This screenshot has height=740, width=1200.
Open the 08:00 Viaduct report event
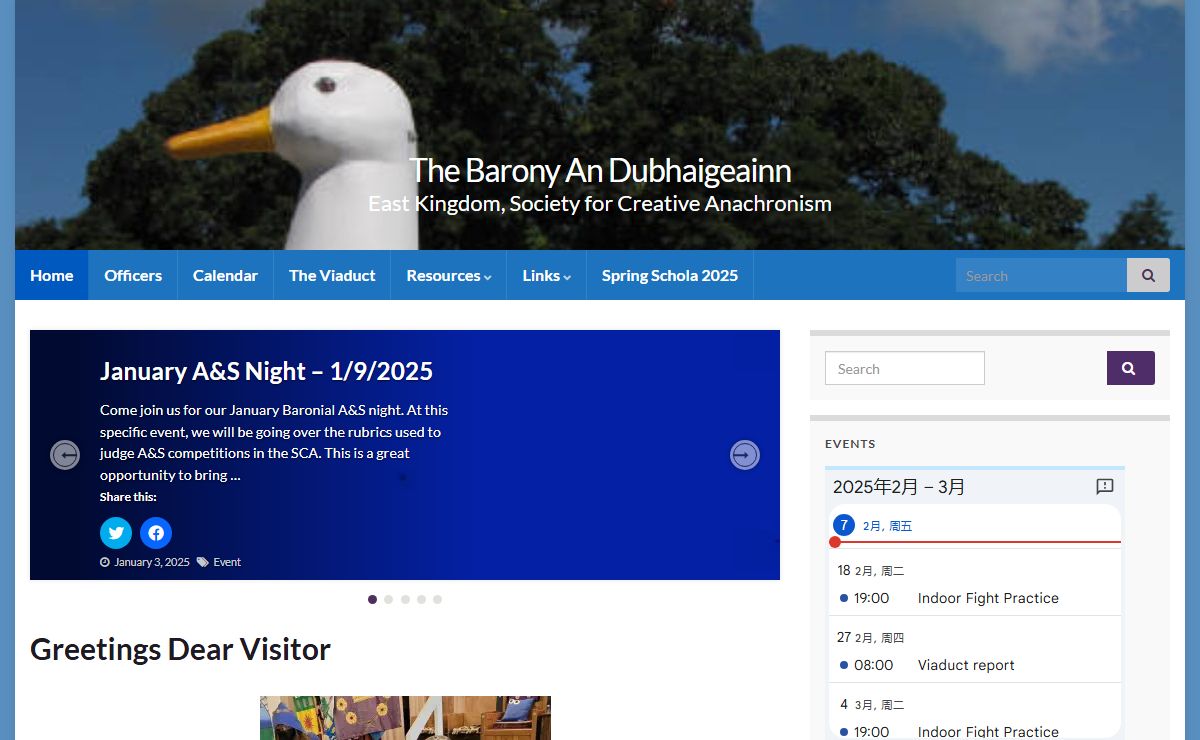[975, 665]
